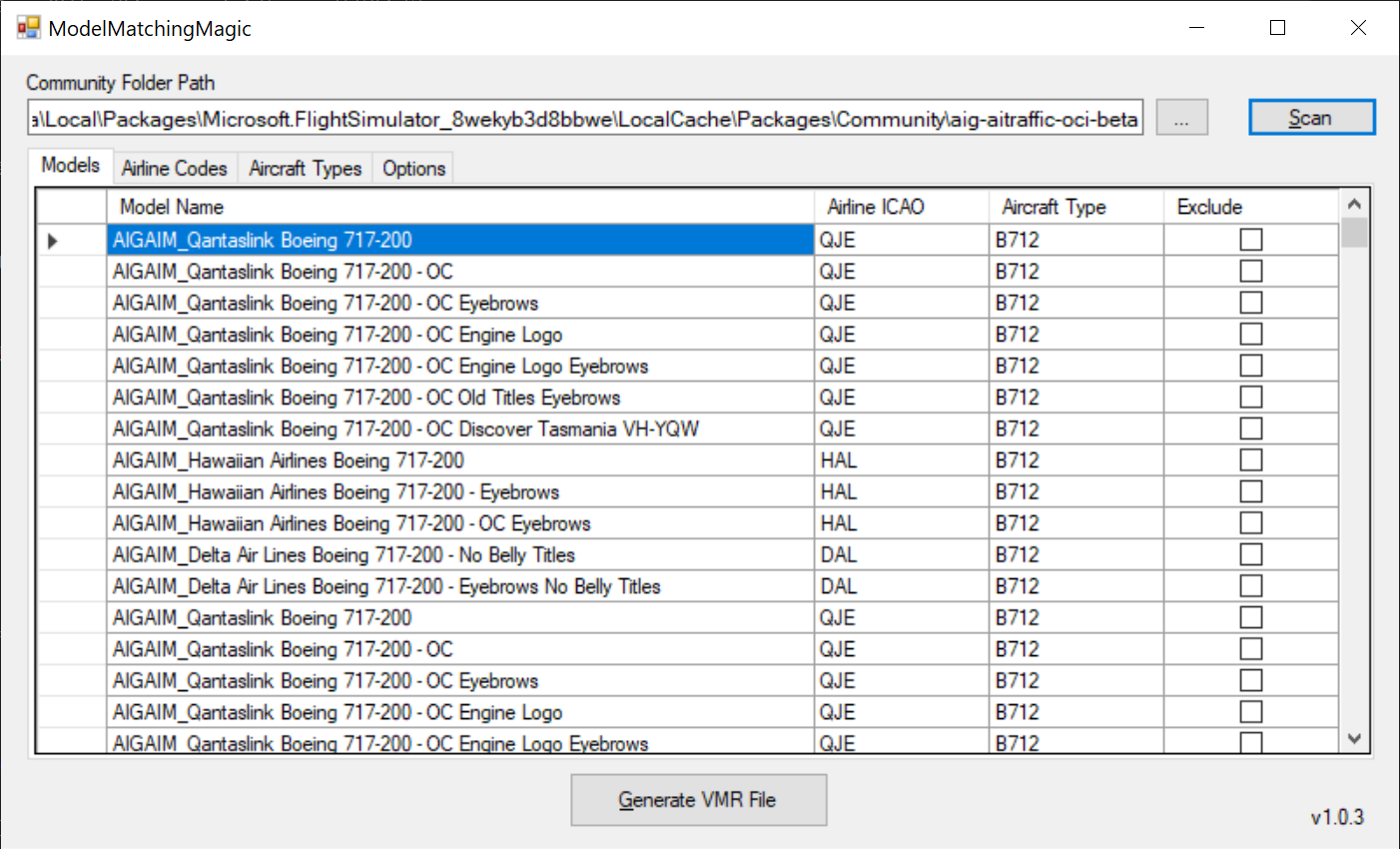The image size is (1400, 849).
Task: Open the Aircraft Types tab
Action: pyautogui.click(x=305, y=169)
